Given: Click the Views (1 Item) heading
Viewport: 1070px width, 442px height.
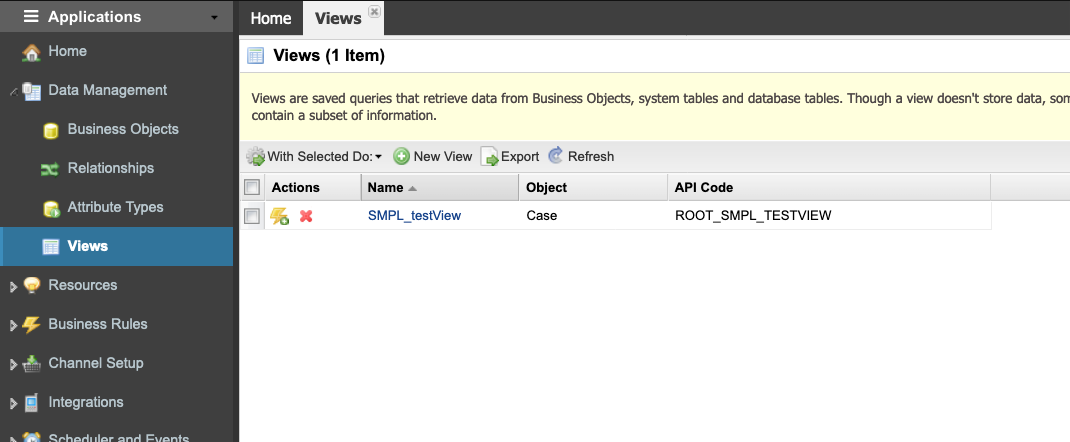Looking at the screenshot, I should (329, 56).
